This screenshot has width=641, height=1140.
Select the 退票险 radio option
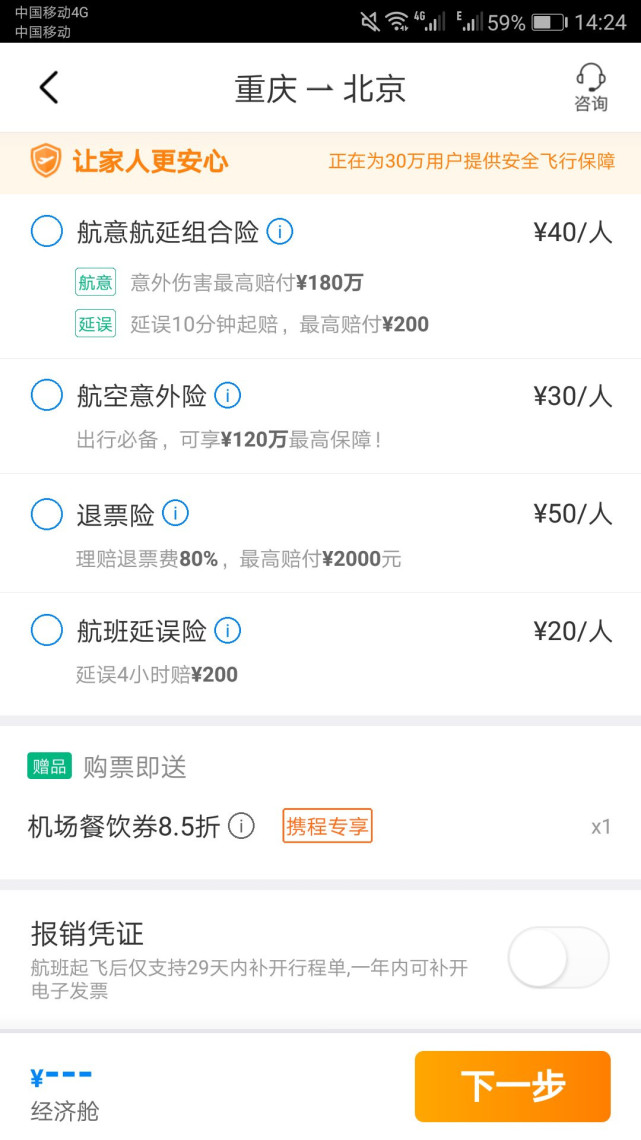coord(47,513)
